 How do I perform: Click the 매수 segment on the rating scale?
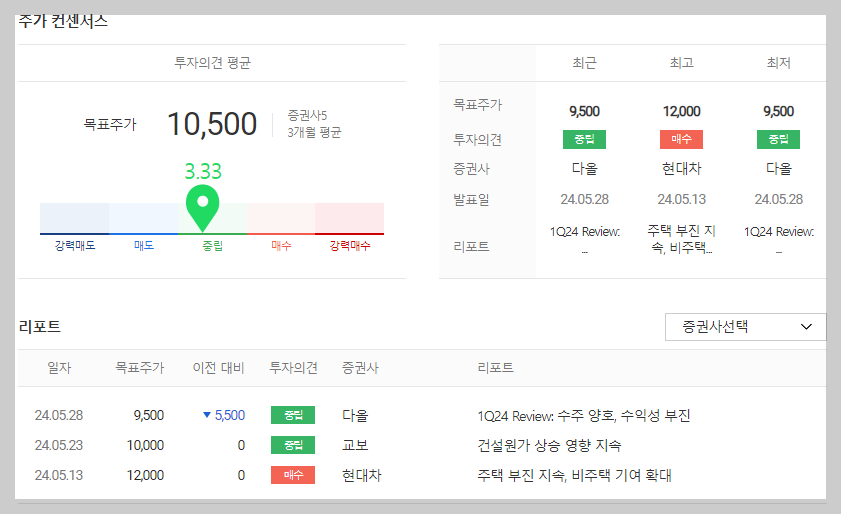pyautogui.click(x=281, y=218)
